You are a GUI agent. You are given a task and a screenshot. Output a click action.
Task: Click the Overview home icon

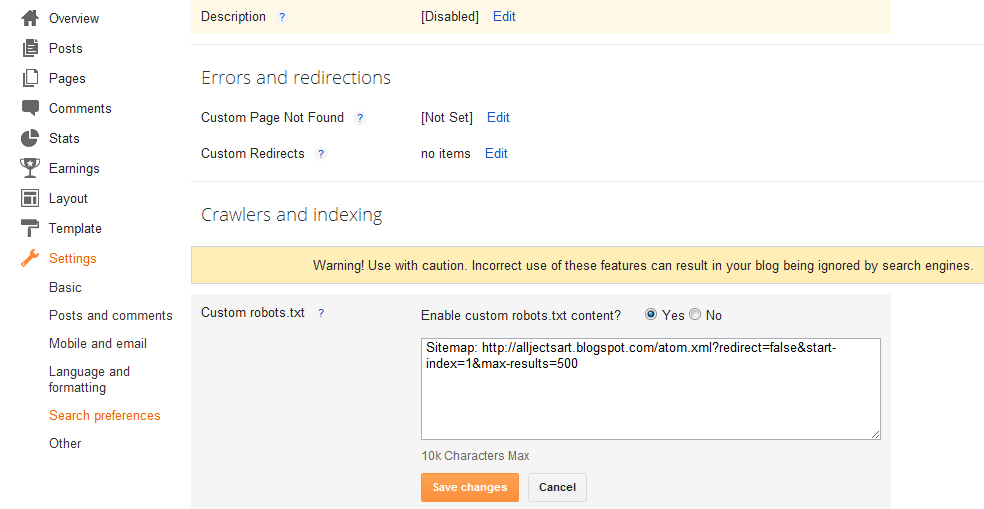pos(30,18)
